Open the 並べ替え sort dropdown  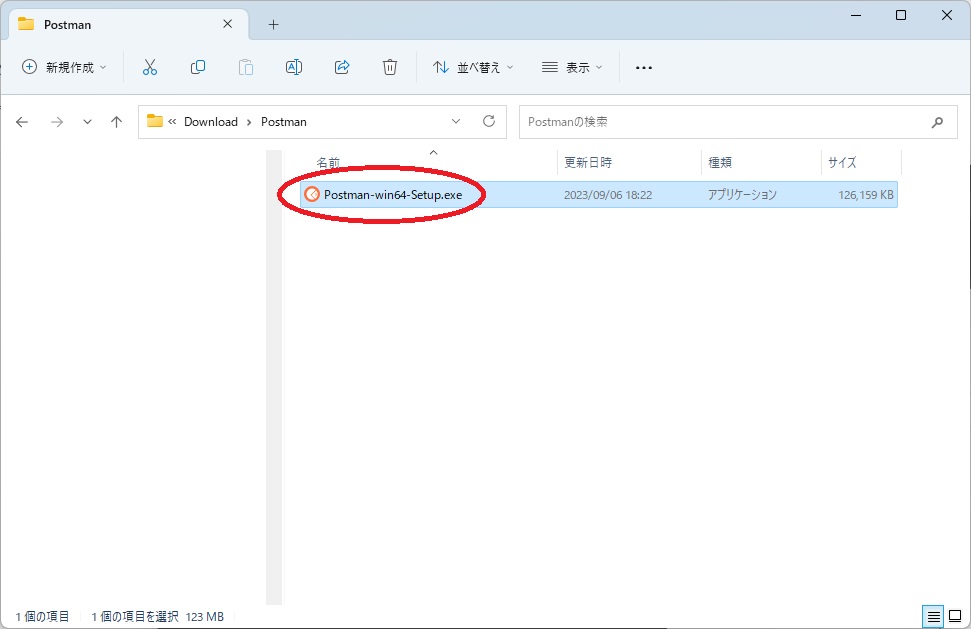(473, 67)
